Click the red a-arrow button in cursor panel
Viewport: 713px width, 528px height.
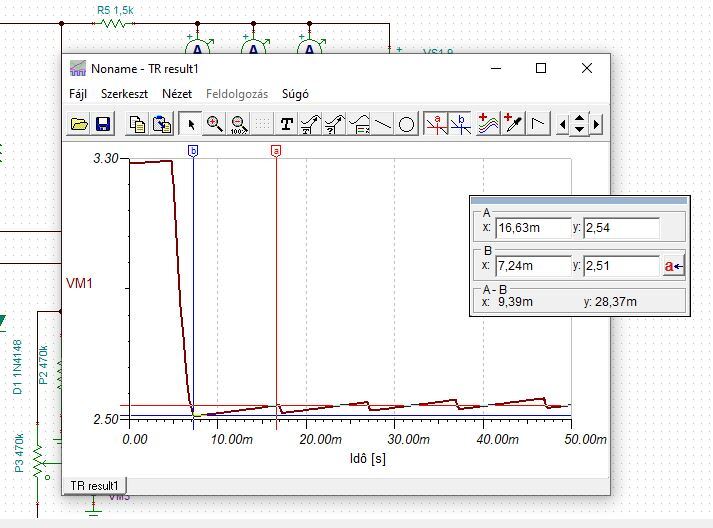pyautogui.click(x=673, y=266)
